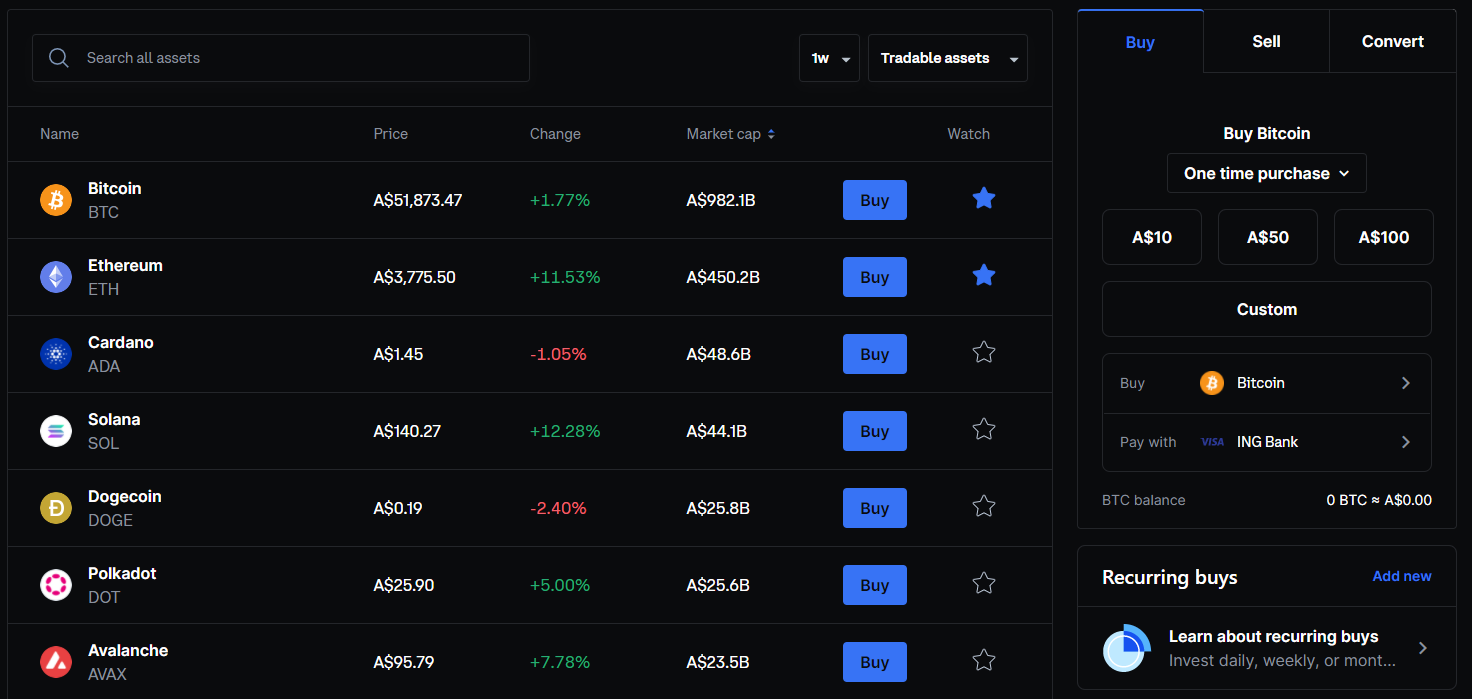Click the Bitcoin market cap A$982.1B

point(721,200)
